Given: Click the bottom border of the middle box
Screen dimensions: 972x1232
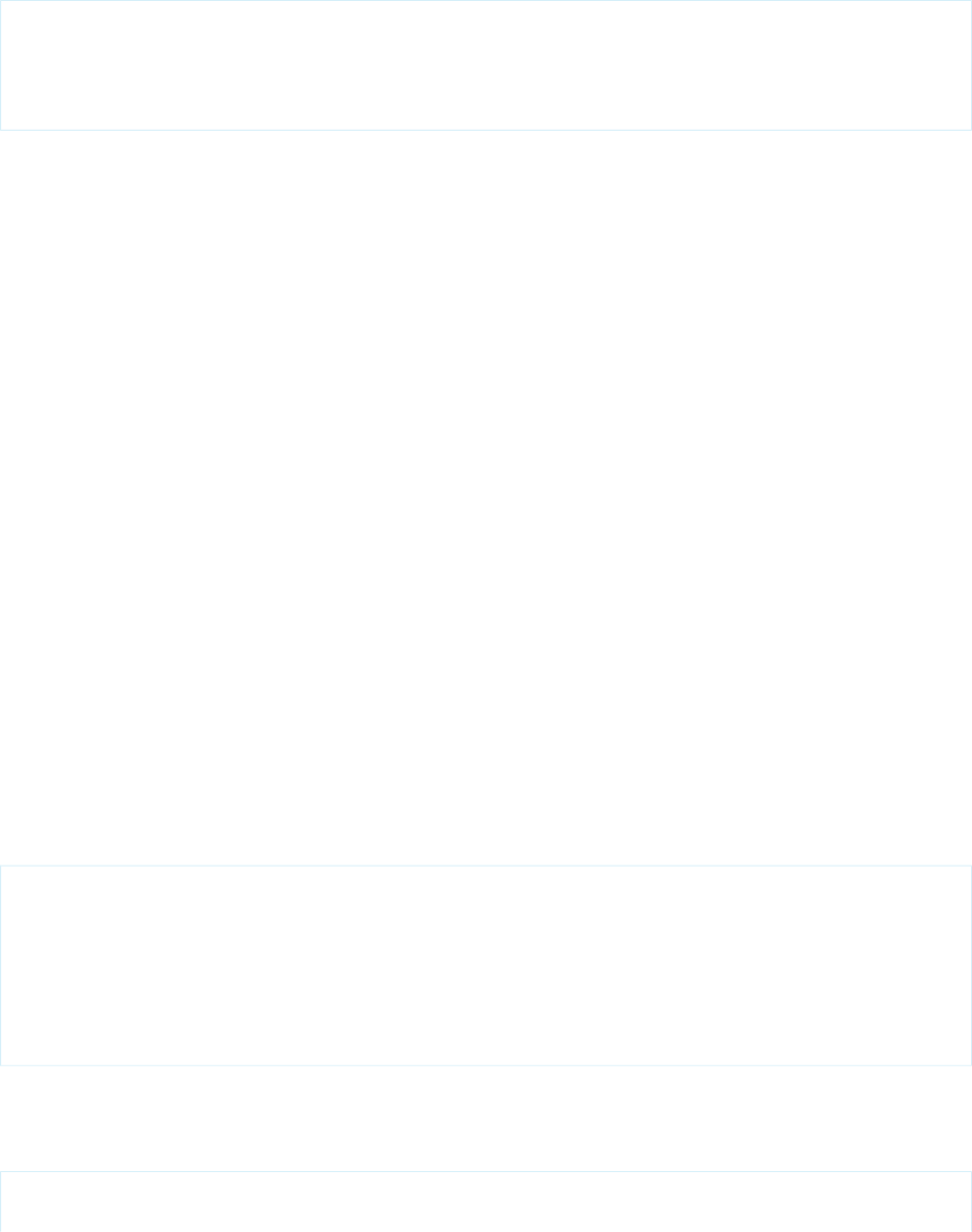Looking at the screenshot, I should pos(486,1065).
